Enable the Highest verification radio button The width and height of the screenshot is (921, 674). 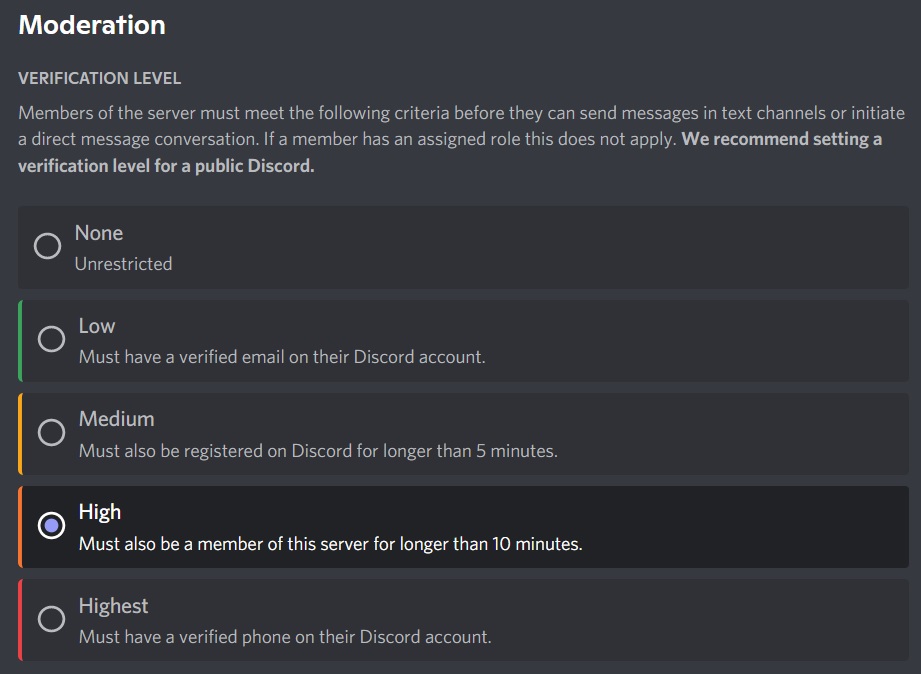pos(51,619)
